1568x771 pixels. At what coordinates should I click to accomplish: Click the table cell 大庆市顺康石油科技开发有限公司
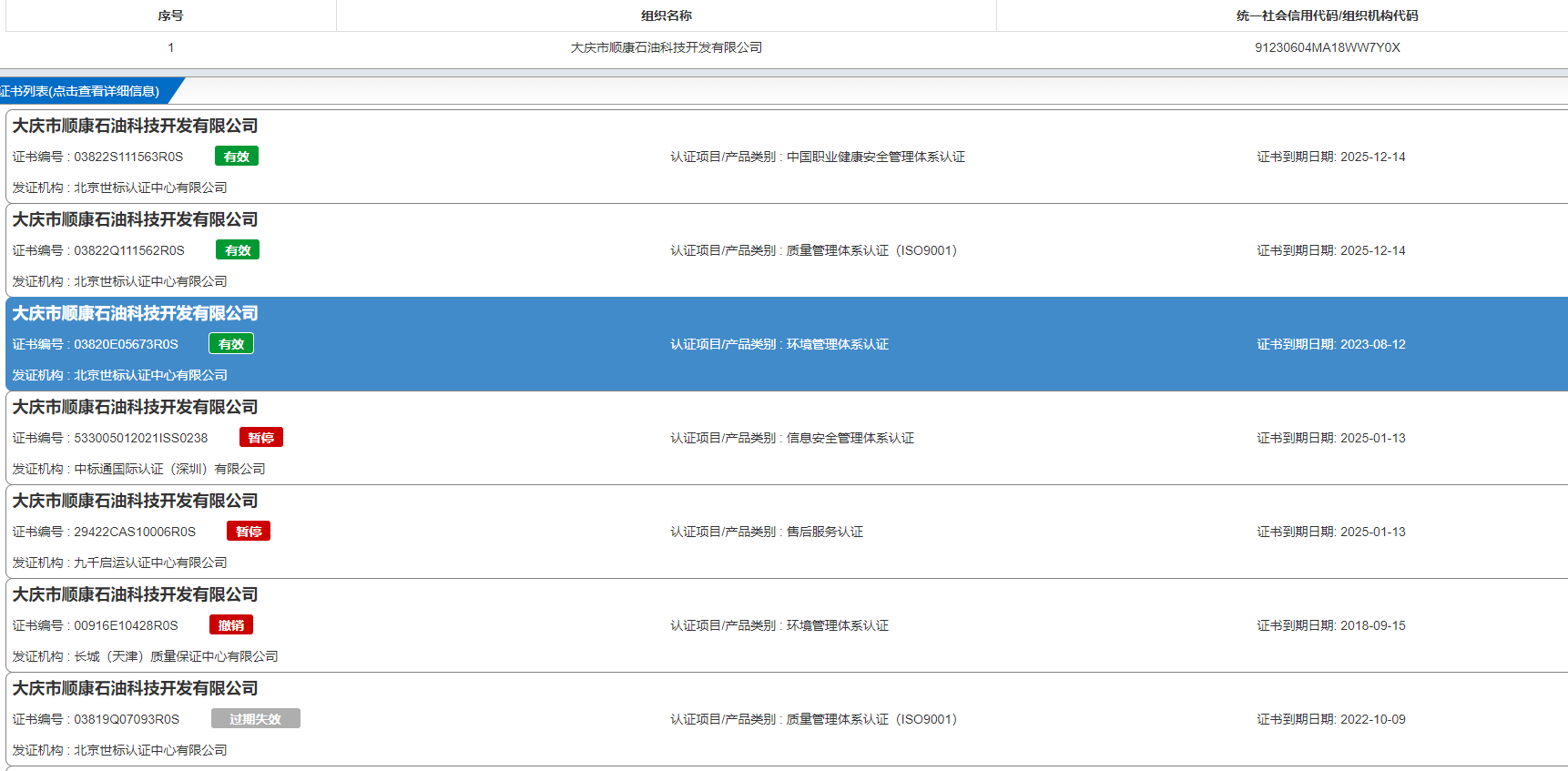(667, 47)
